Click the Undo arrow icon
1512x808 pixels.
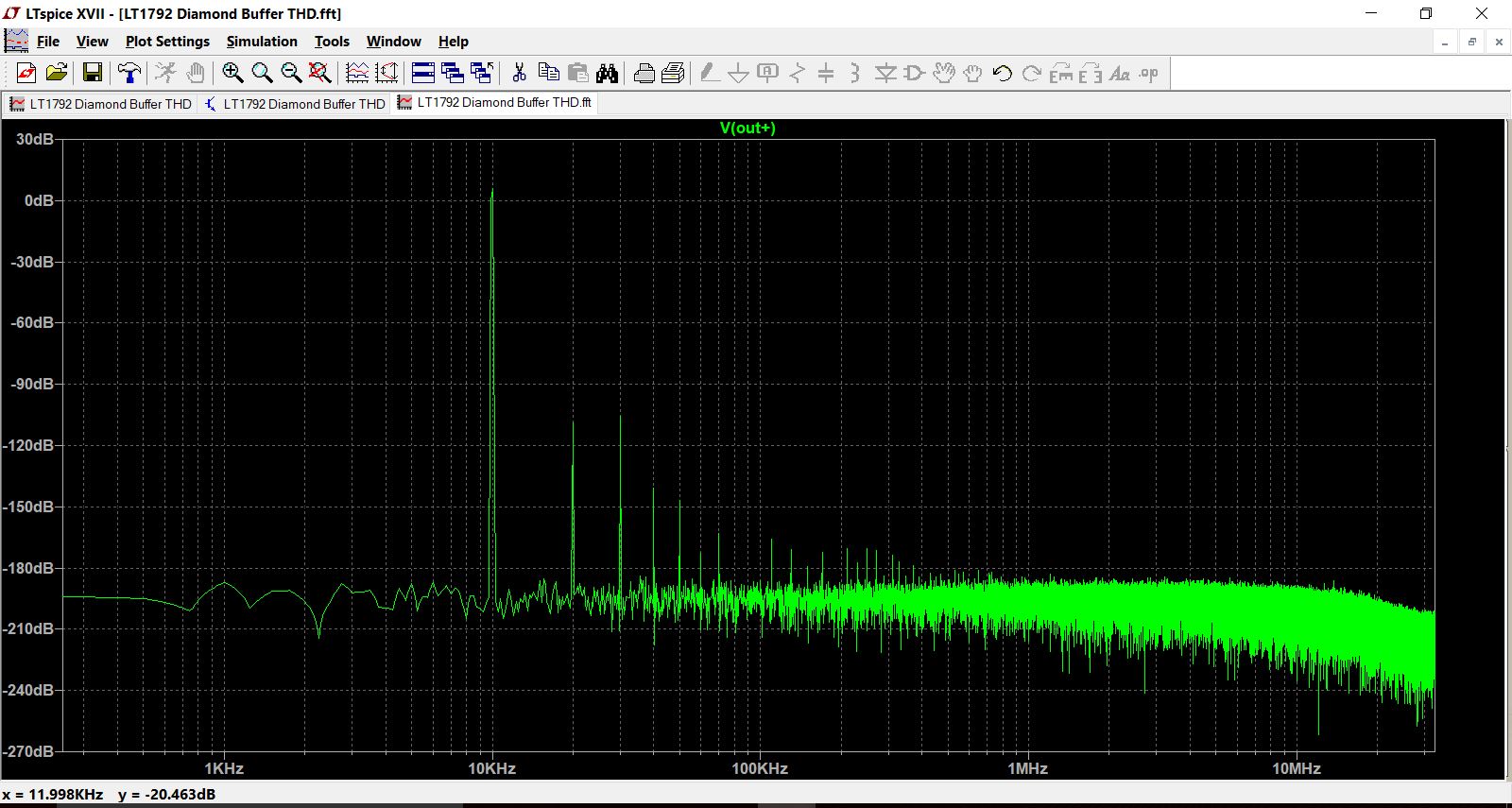click(x=1003, y=73)
